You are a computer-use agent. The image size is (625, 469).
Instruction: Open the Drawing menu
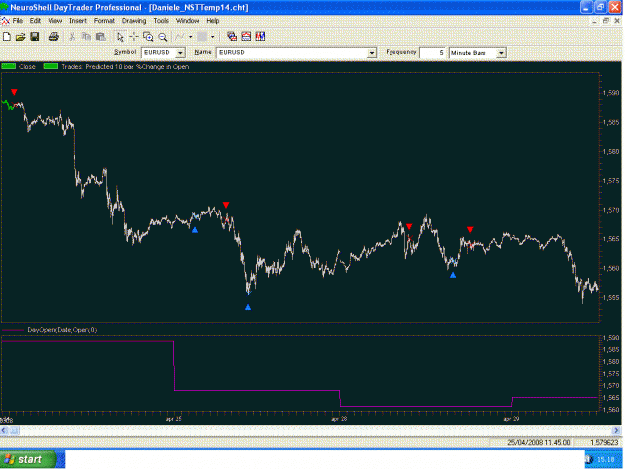tap(134, 21)
